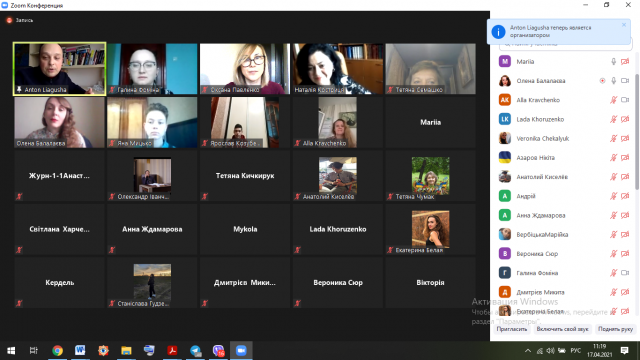Screen dimensions: 640x360
Task: Click the camera-off icon for Анатолий Киселёв in list
Action: pyautogui.click(x=625, y=177)
